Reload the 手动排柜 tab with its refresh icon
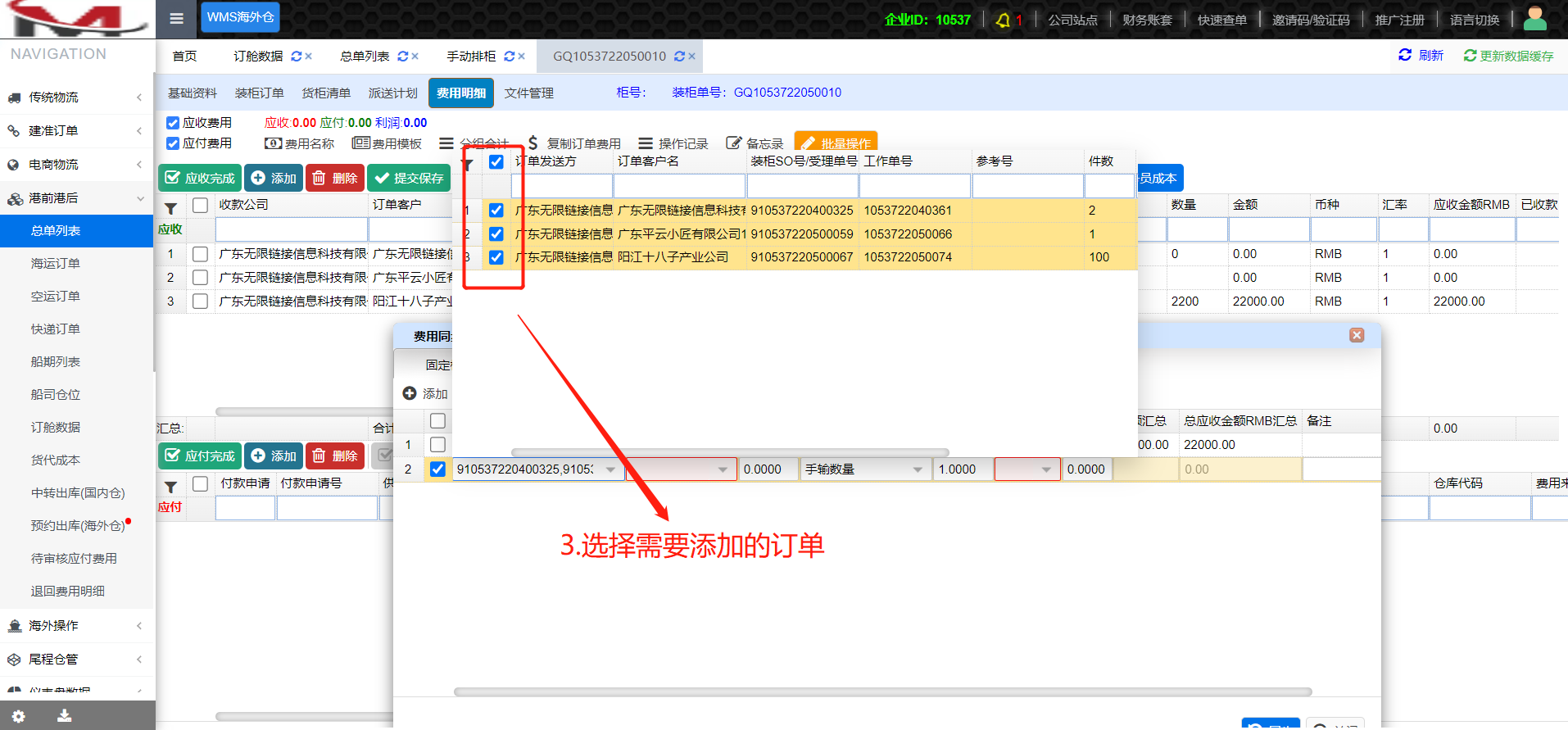 pyautogui.click(x=509, y=57)
